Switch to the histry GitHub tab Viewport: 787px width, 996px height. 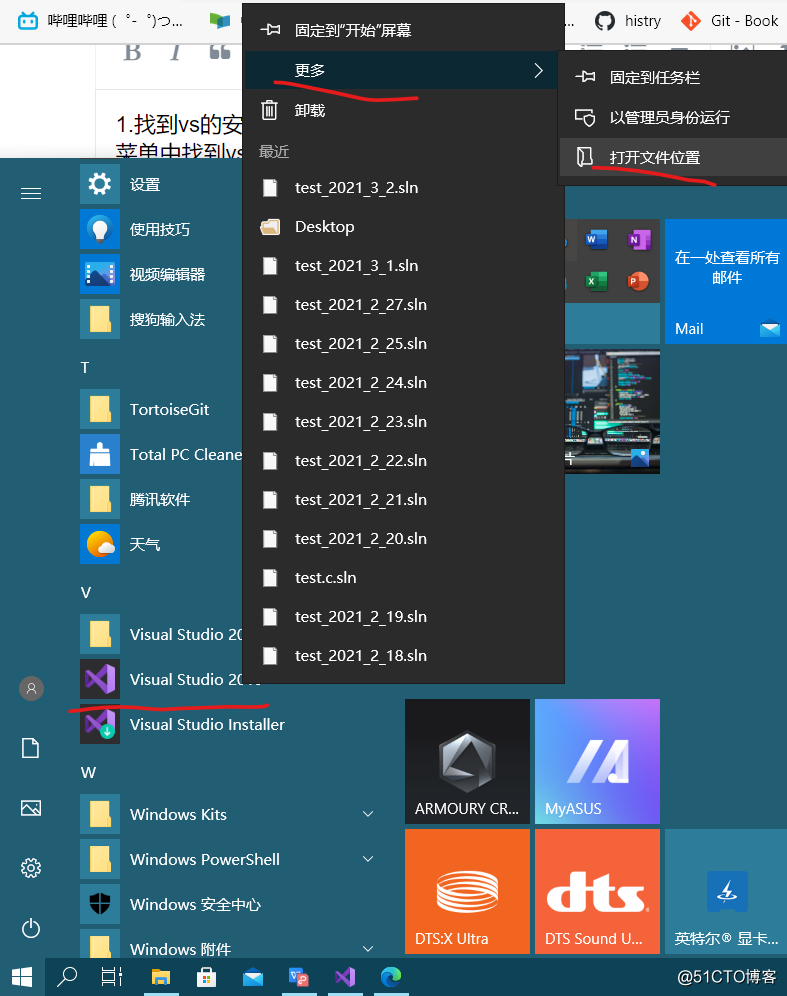(628, 21)
